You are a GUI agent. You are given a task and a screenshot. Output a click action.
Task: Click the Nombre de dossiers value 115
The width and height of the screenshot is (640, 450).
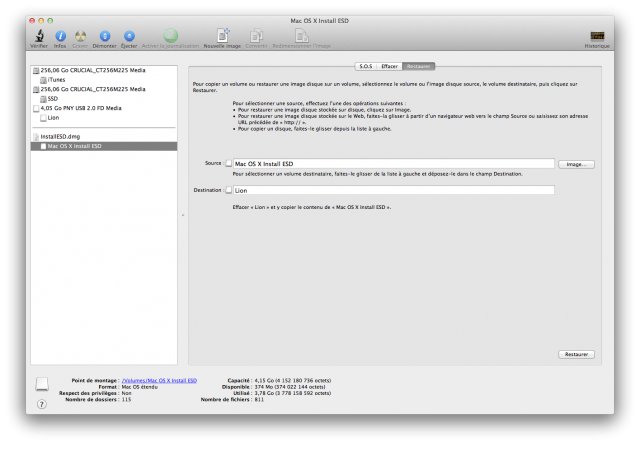(127, 399)
